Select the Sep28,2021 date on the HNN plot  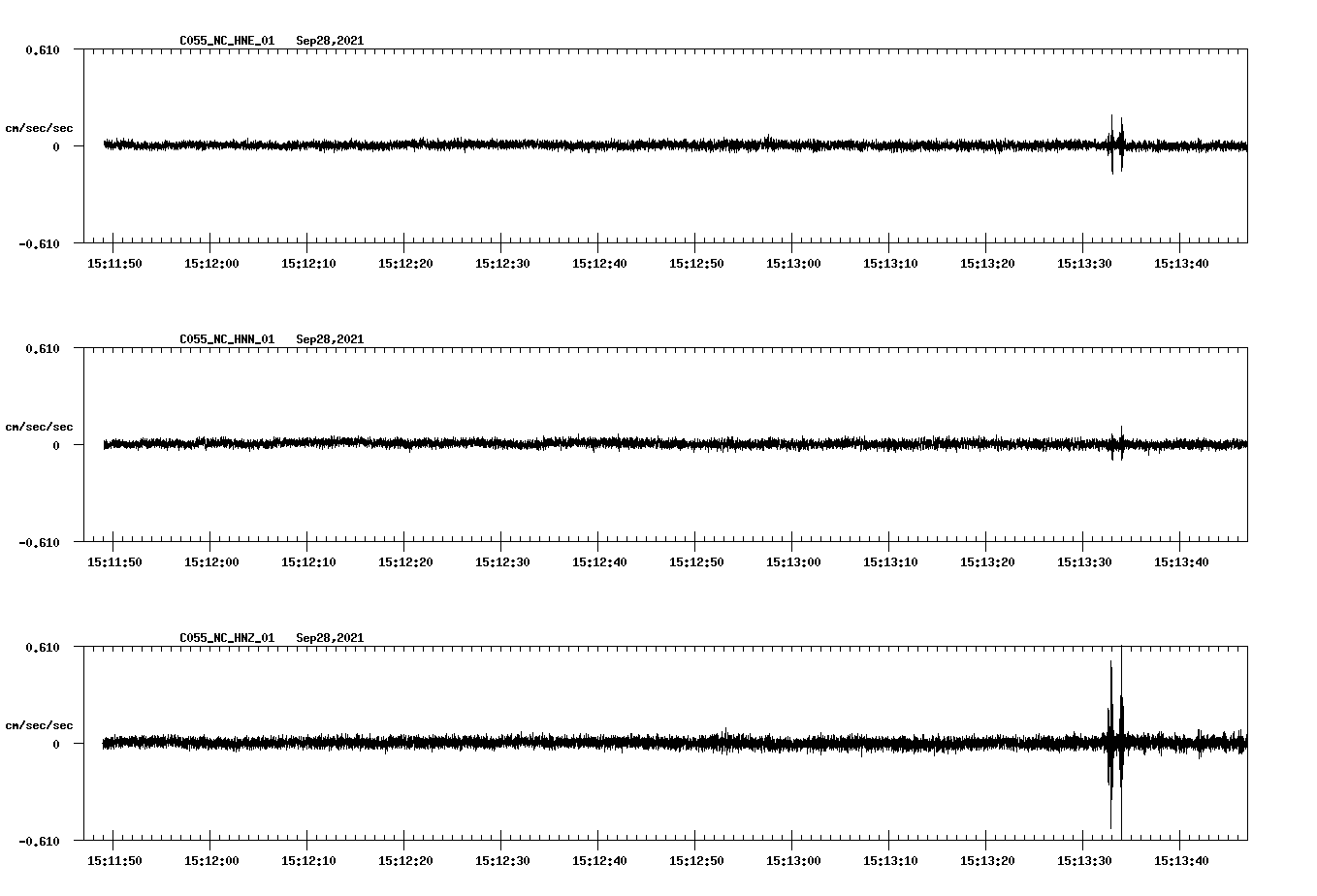(x=330, y=339)
